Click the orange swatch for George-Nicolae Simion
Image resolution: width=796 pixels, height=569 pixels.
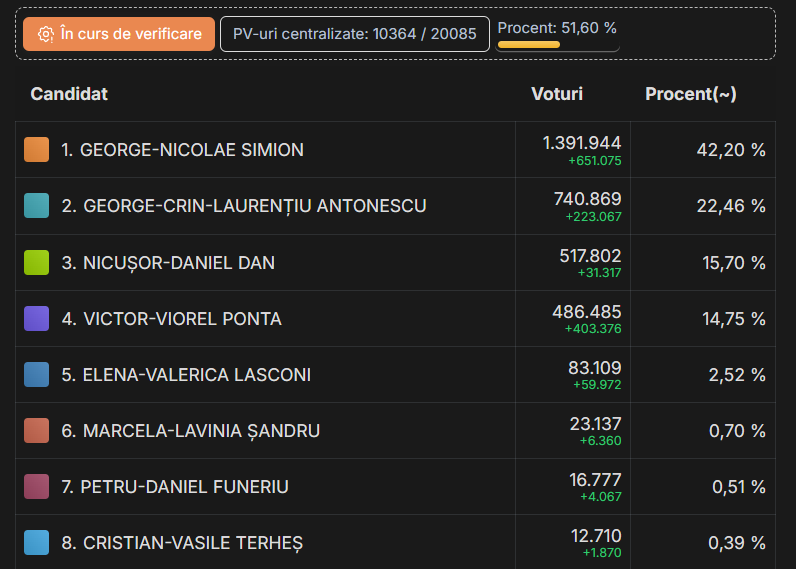click(36, 150)
